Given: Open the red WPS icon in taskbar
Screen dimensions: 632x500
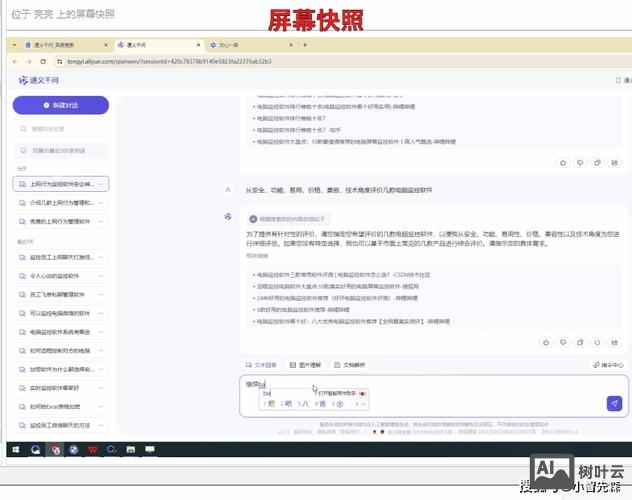Looking at the screenshot, I should [x=93, y=450].
